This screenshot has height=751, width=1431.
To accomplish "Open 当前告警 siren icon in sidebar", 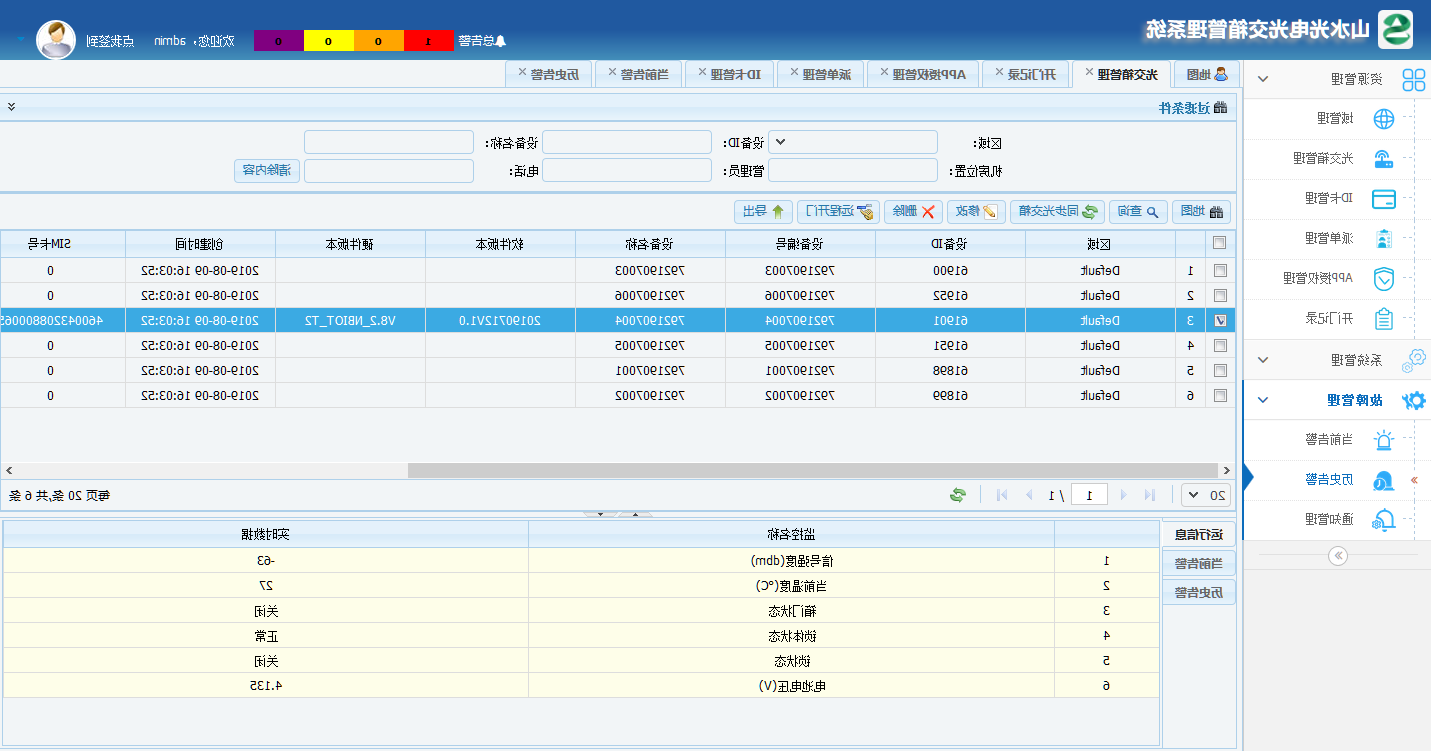I will click(1383, 439).
